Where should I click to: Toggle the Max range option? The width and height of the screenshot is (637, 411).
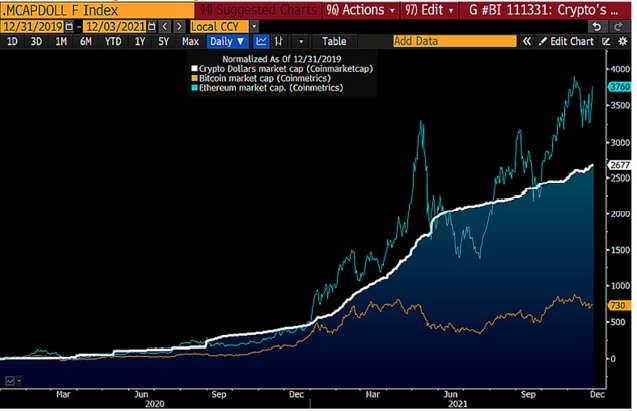pos(190,41)
